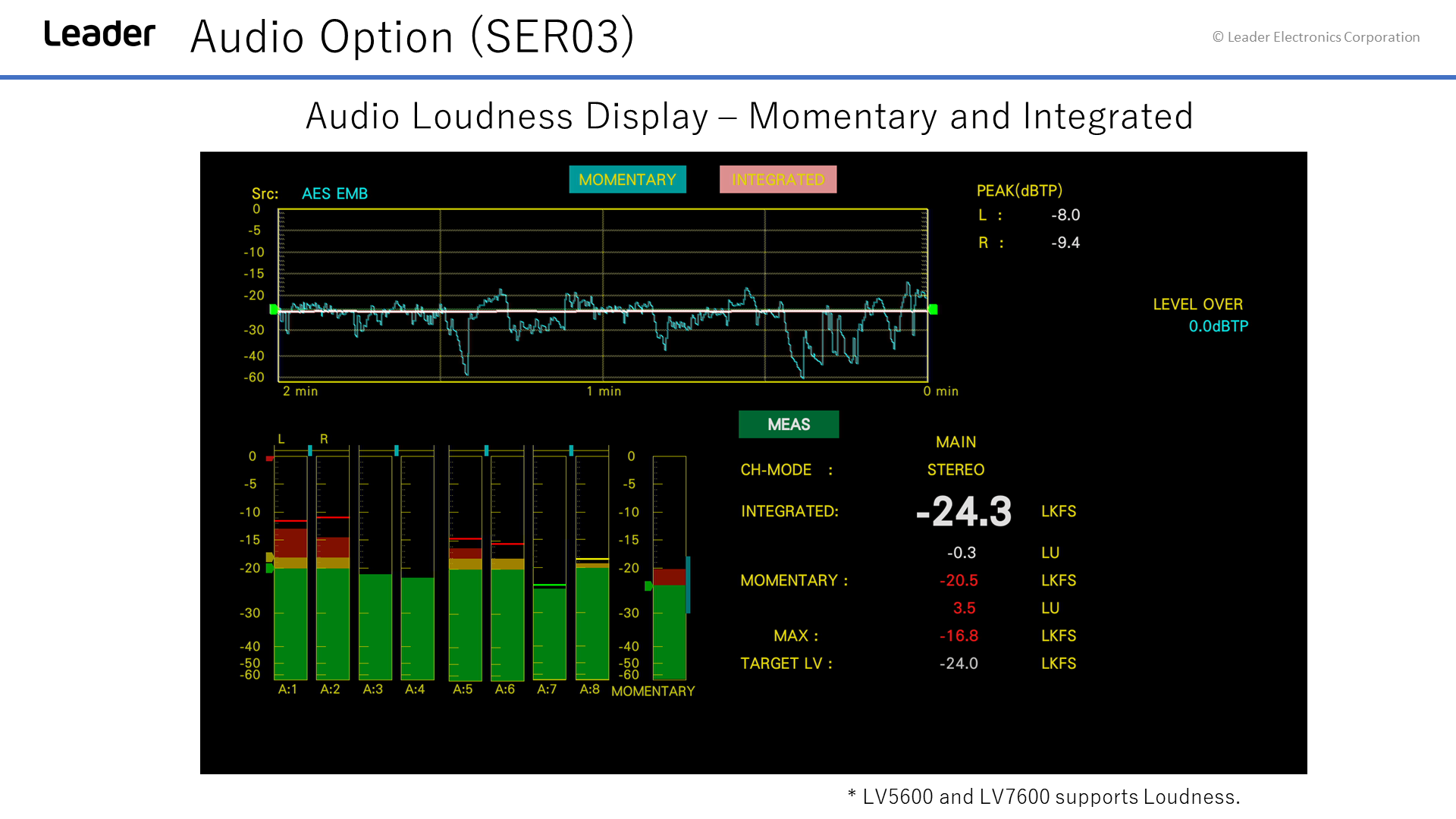
Task: Select the green MEAS indicator
Action: [x=789, y=425]
